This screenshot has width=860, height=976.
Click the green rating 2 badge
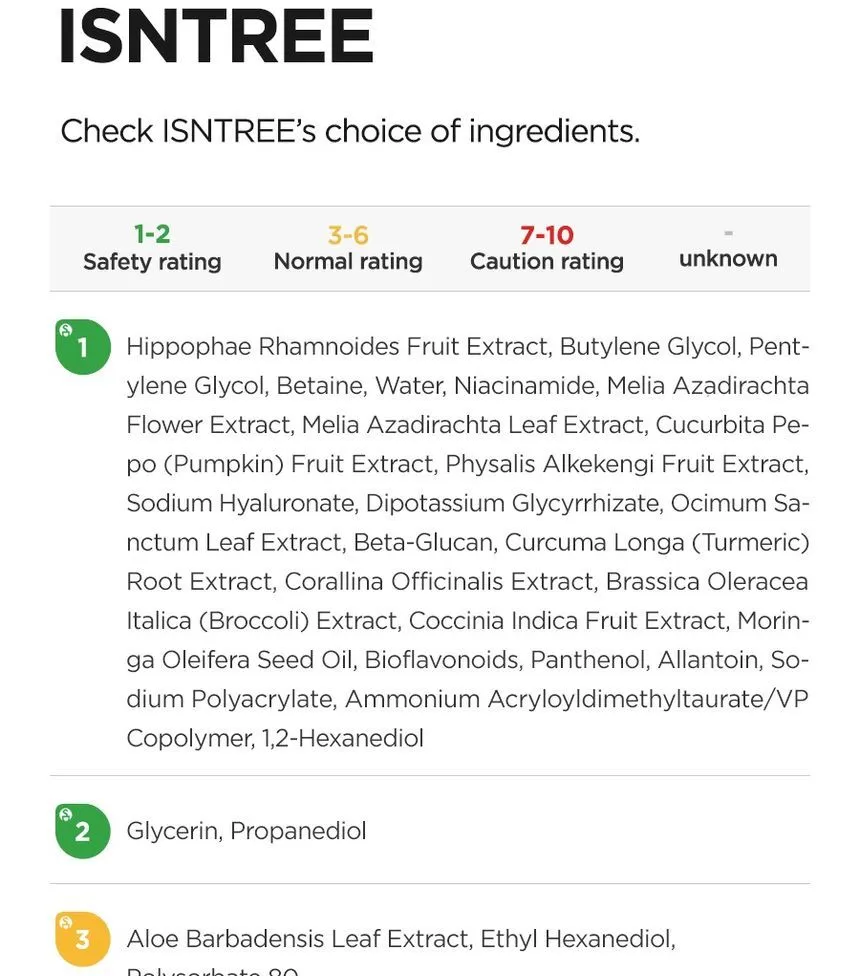[x=83, y=831]
